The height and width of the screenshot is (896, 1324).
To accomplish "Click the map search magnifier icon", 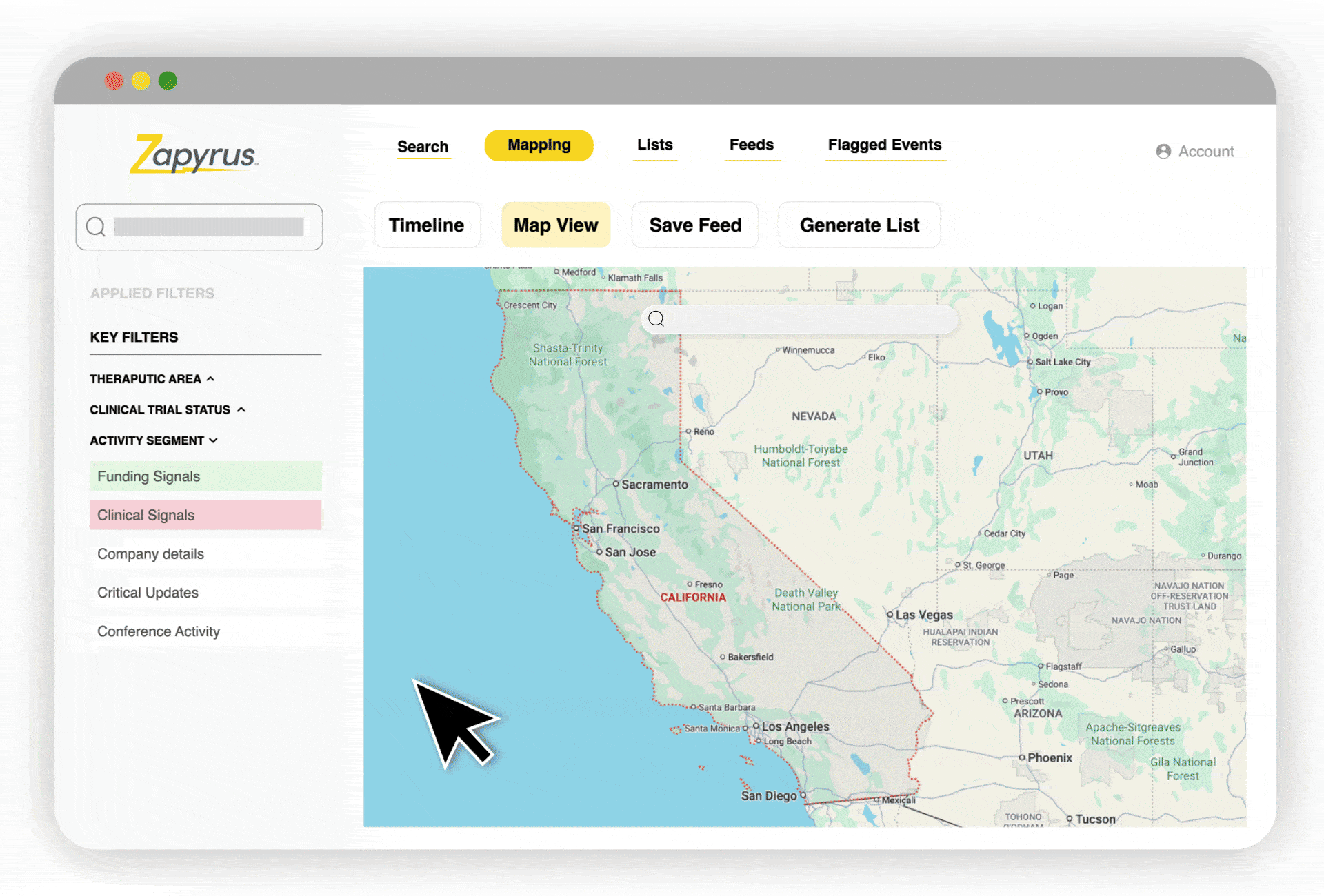I will [x=656, y=318].
